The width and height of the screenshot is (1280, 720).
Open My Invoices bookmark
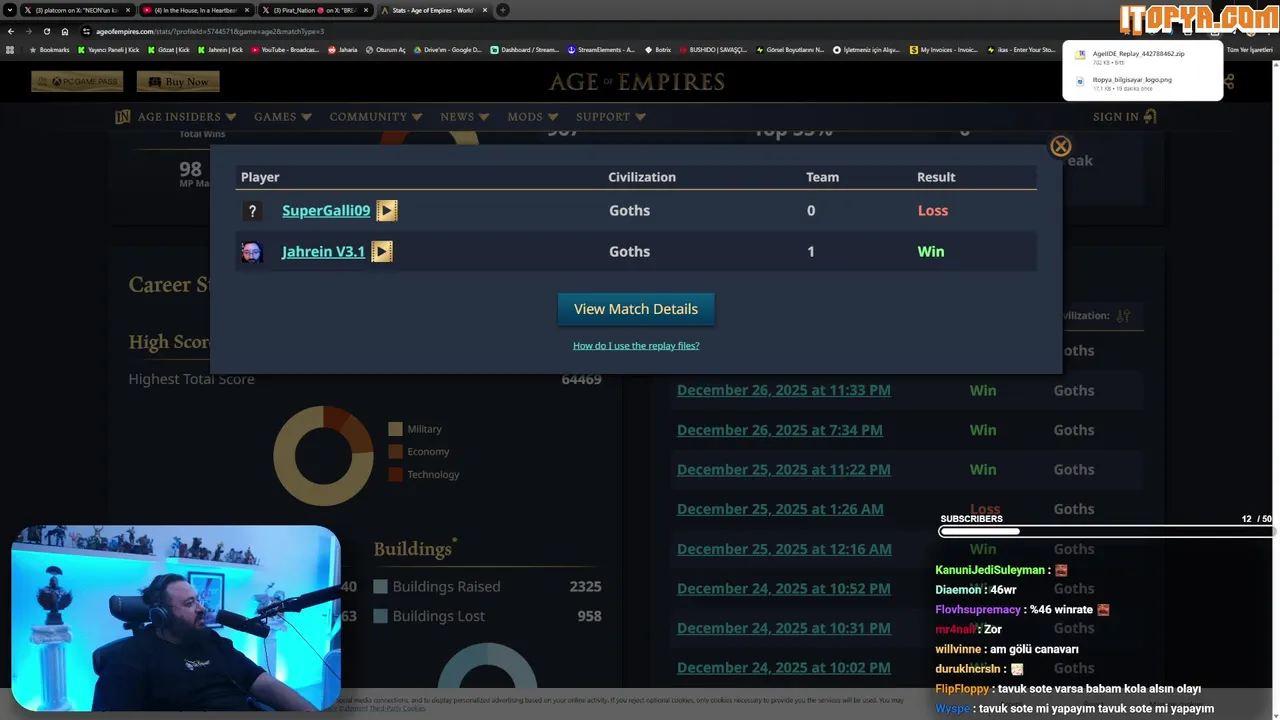point(943,49)
